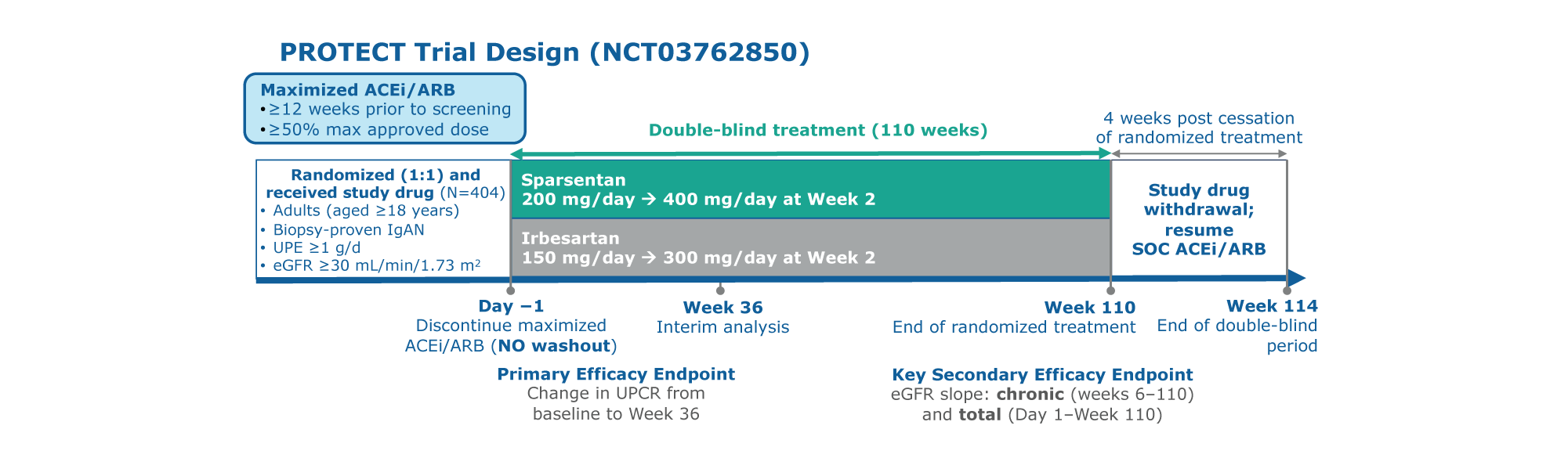Click the bold NO washout text

click(556, 346)
